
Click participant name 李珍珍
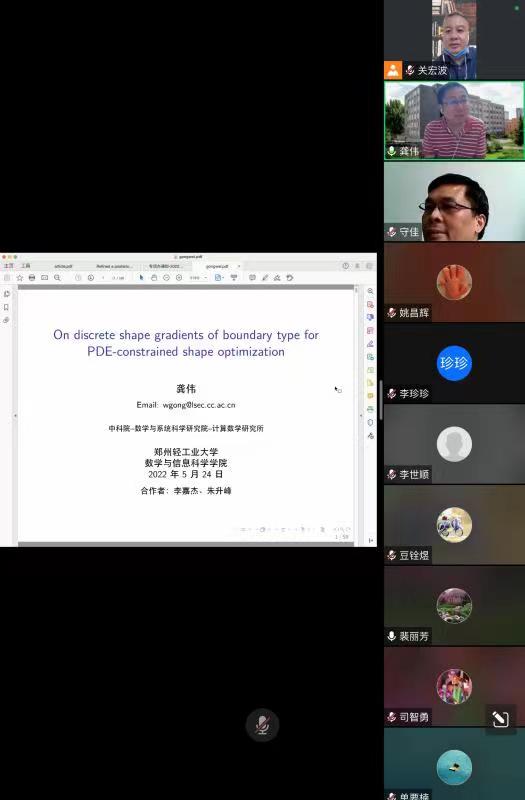click(x=414, y=393)
